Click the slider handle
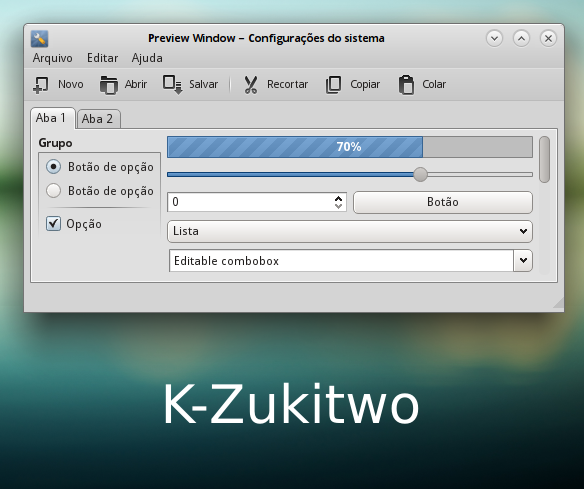The height and width of the screenshot is (489, 584). click(x=420, y=174)
